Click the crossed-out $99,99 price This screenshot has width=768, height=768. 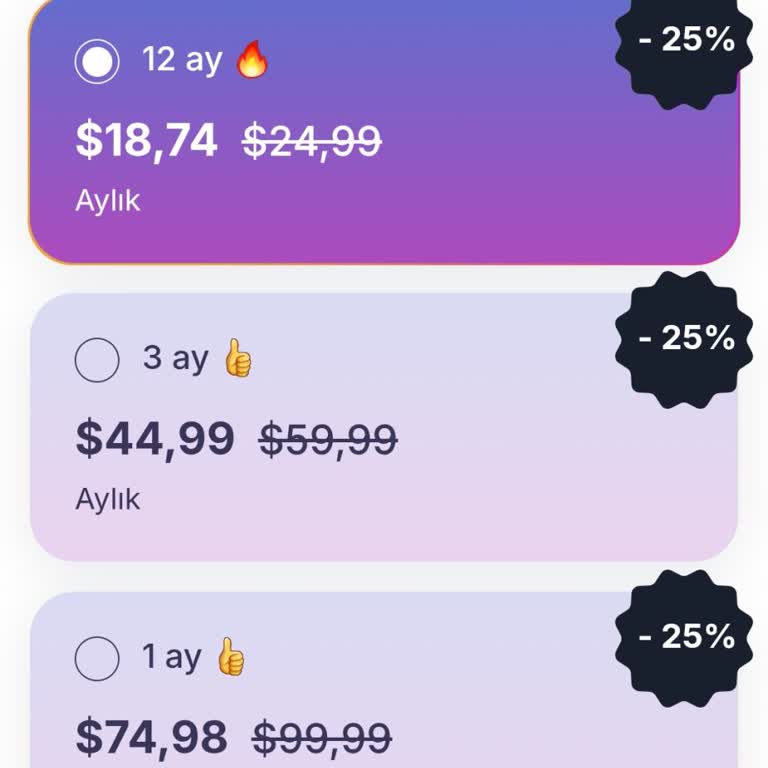click(x=321, y=739)
